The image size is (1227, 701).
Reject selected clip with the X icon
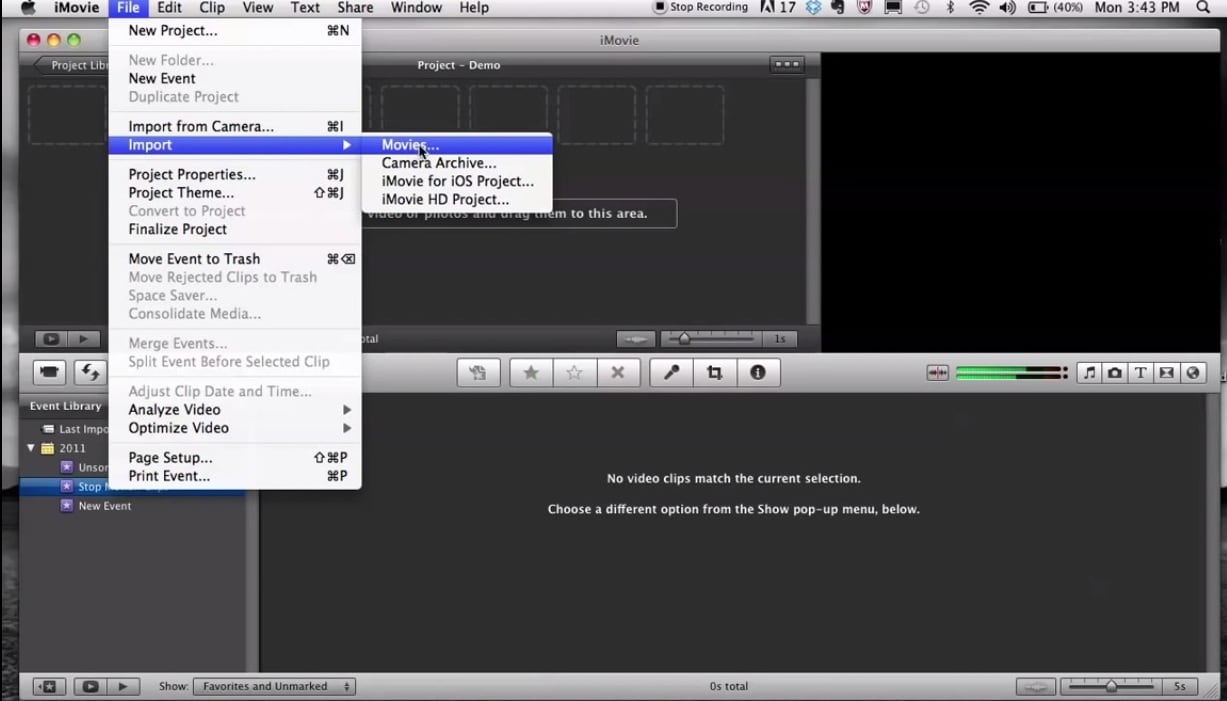point(618,372)
